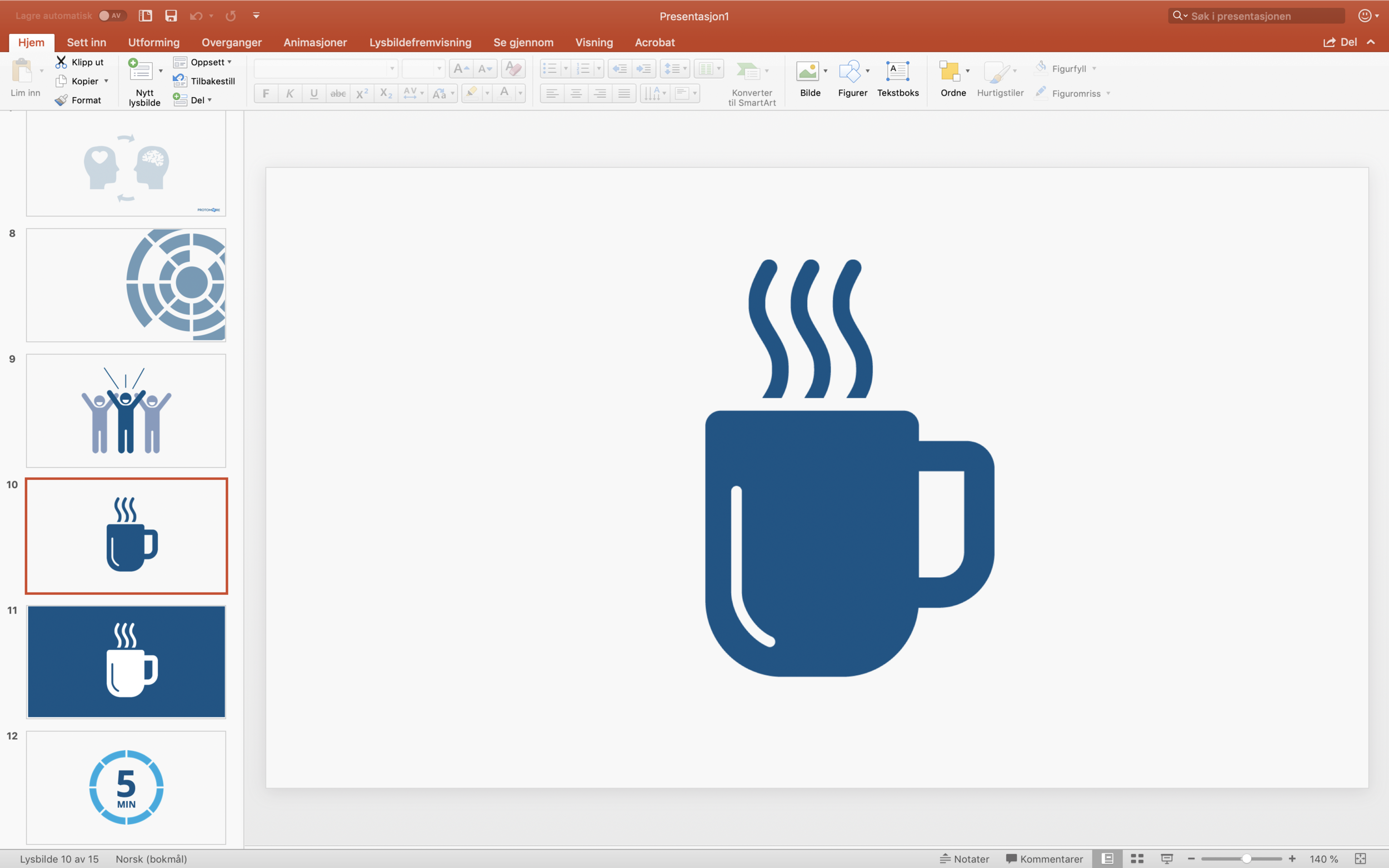
Task: Select the Se gjennom tab
Action: 523,42
